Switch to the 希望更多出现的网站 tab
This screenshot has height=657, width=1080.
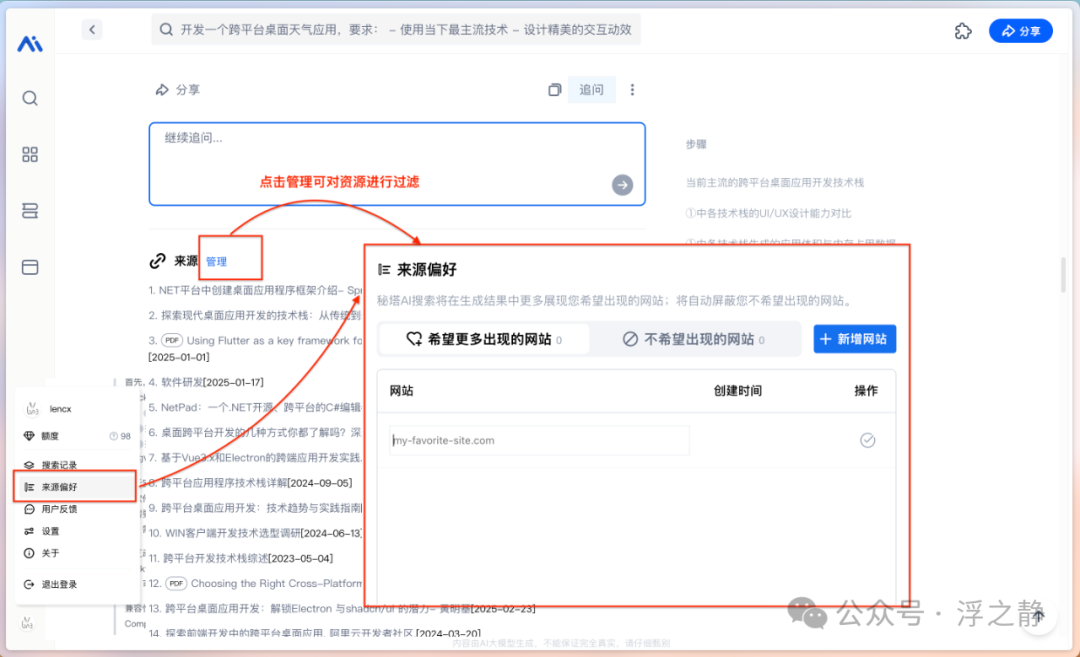(x=484, y=339)
